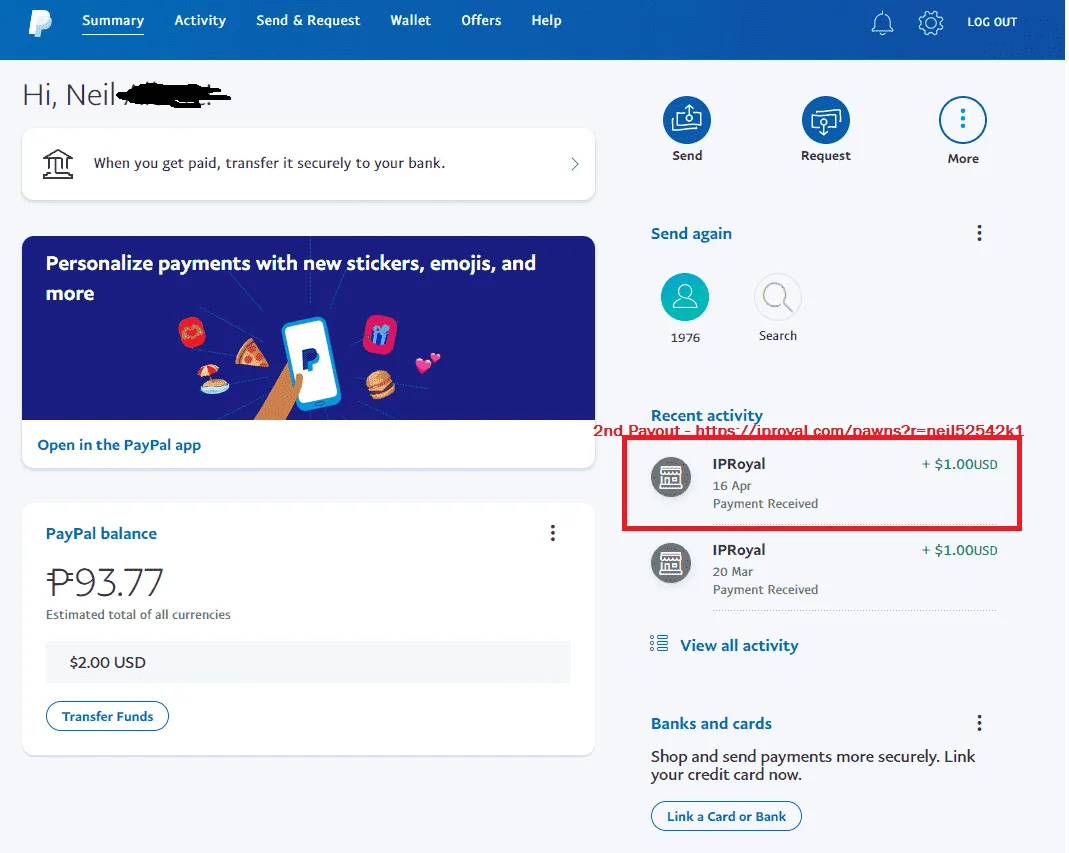Select the 1976 contact avatar
Viewport: 1069px width, 853px height.
pos(685,297)
